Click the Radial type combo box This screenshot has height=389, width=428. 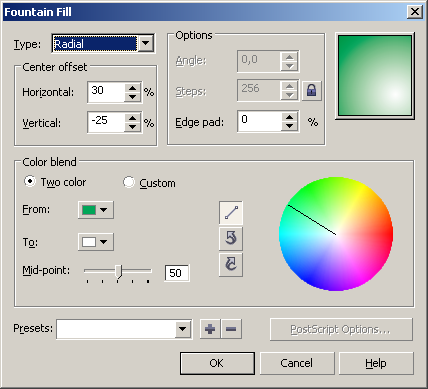point(103,43)
